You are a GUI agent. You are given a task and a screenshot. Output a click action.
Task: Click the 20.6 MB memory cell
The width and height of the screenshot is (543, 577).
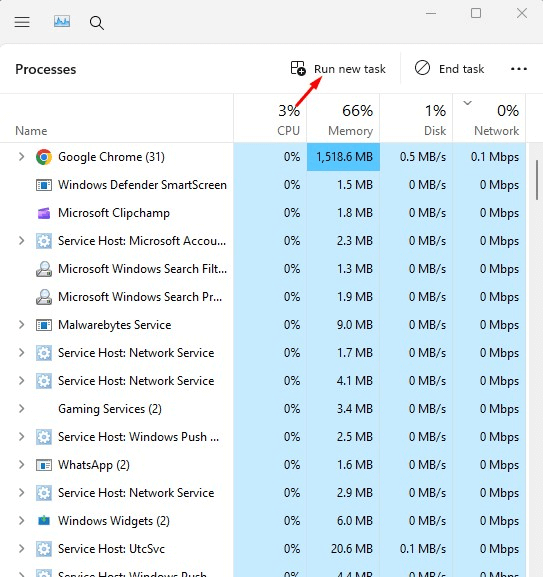point(352,549)
